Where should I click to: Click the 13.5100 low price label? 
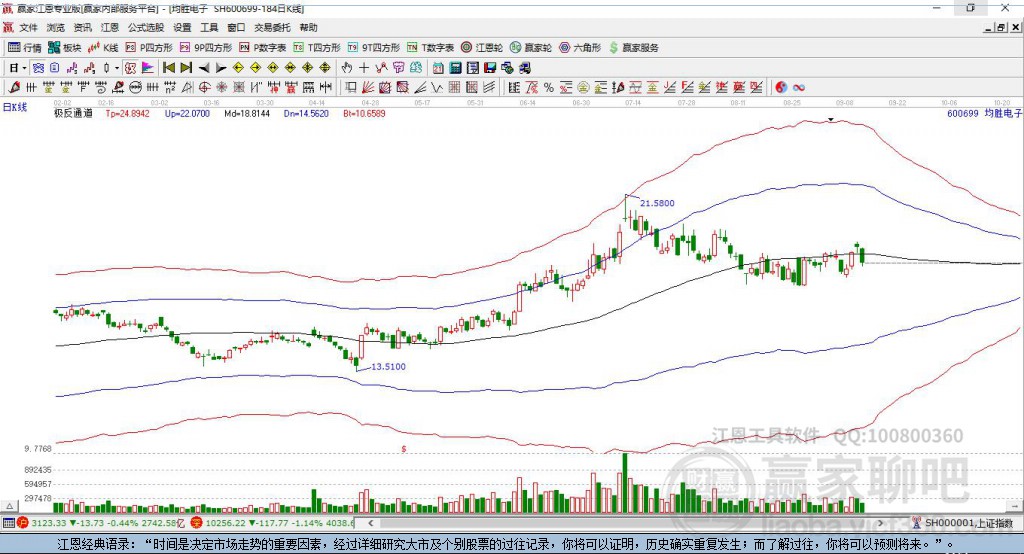(388, 367)
